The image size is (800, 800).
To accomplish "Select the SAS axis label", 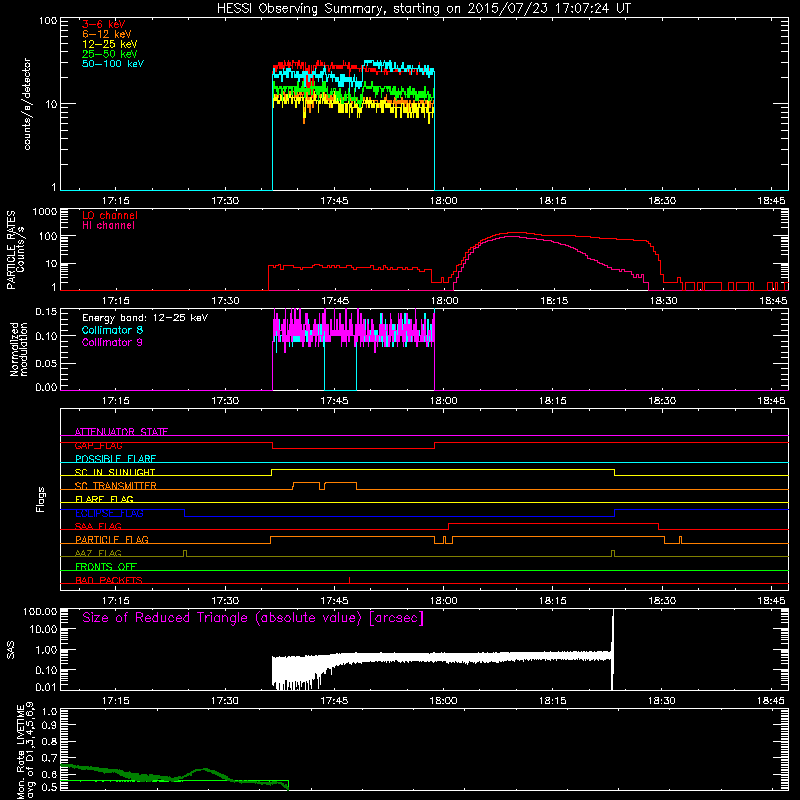I will point(11,650).
